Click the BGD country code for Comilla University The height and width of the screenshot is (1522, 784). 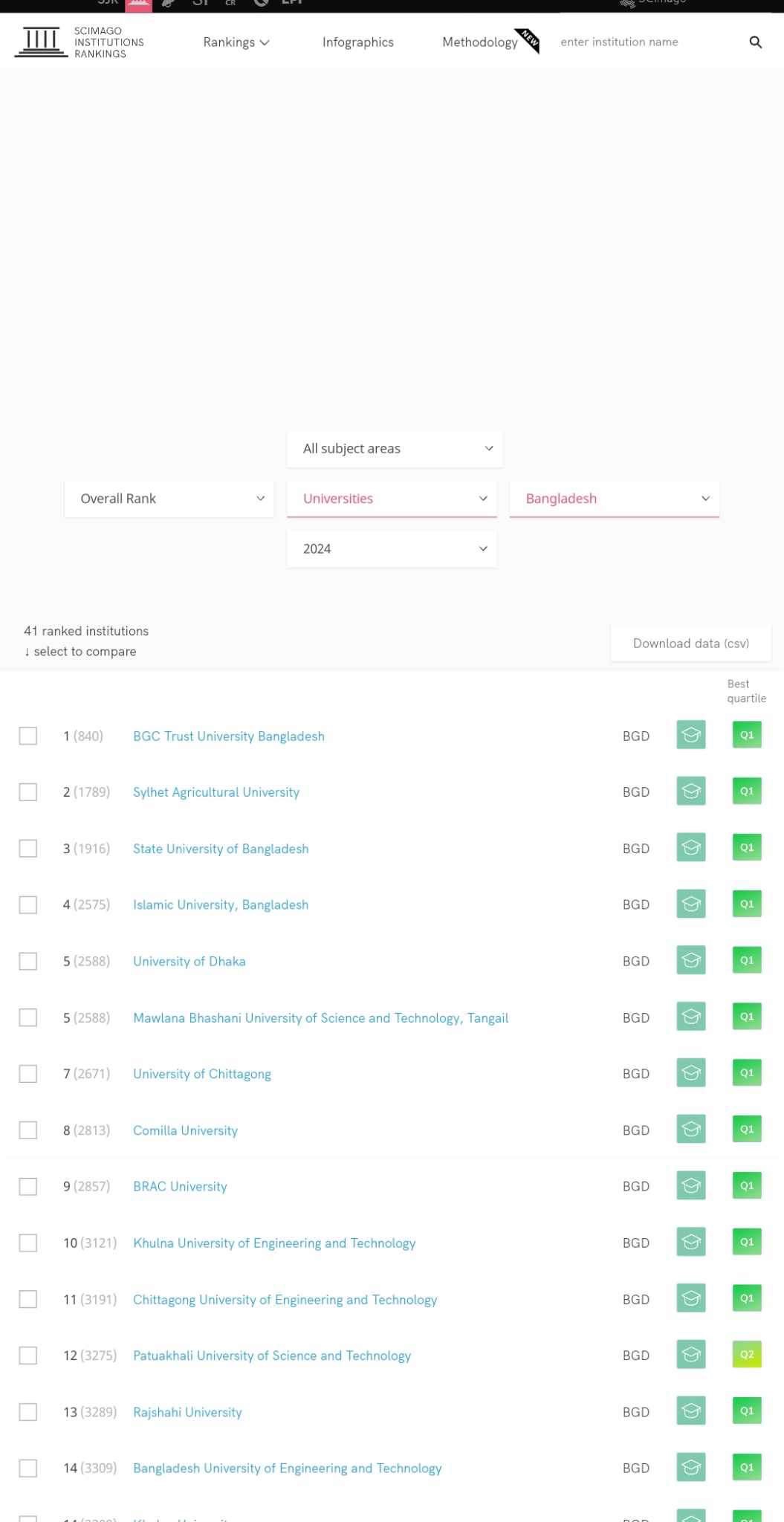click(x=636, y=1130)
